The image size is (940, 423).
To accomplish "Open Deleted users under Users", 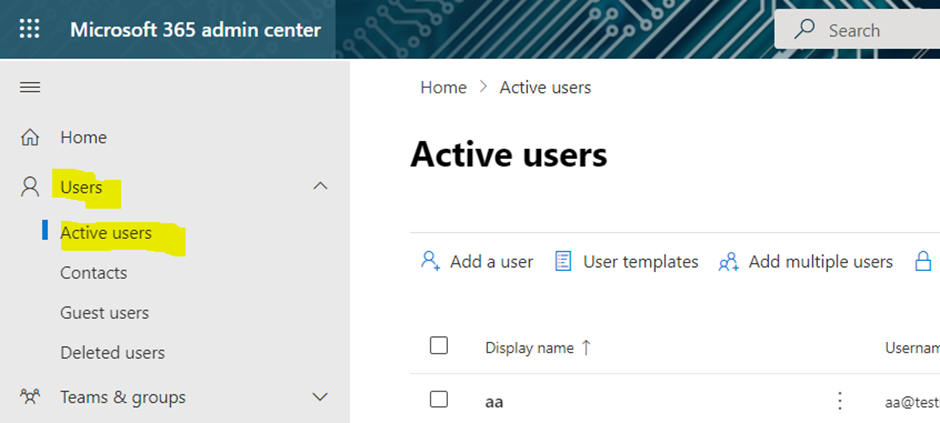I will 112,352.
